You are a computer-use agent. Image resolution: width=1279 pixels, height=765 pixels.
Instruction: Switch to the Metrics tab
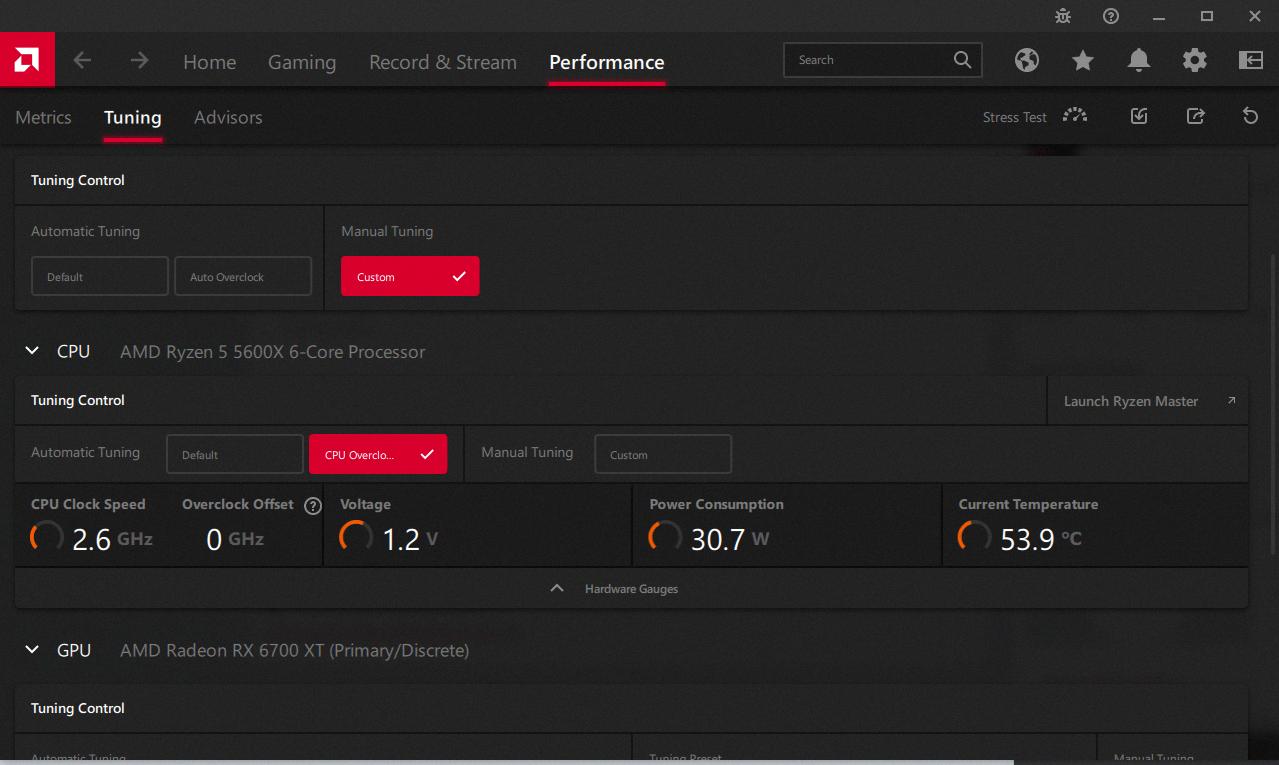coord(43,117)
